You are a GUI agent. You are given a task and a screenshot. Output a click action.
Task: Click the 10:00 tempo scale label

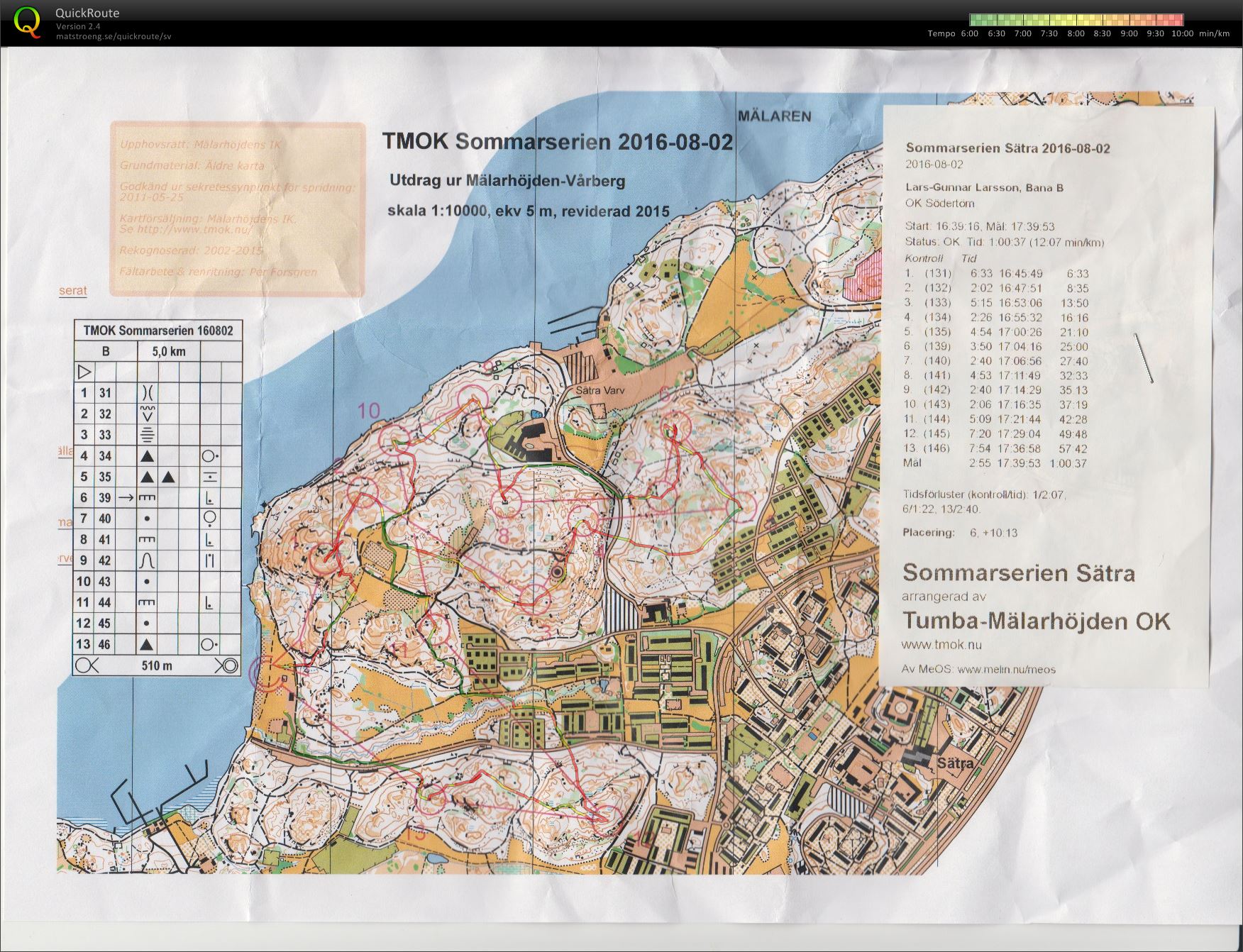pos(1182,33)
